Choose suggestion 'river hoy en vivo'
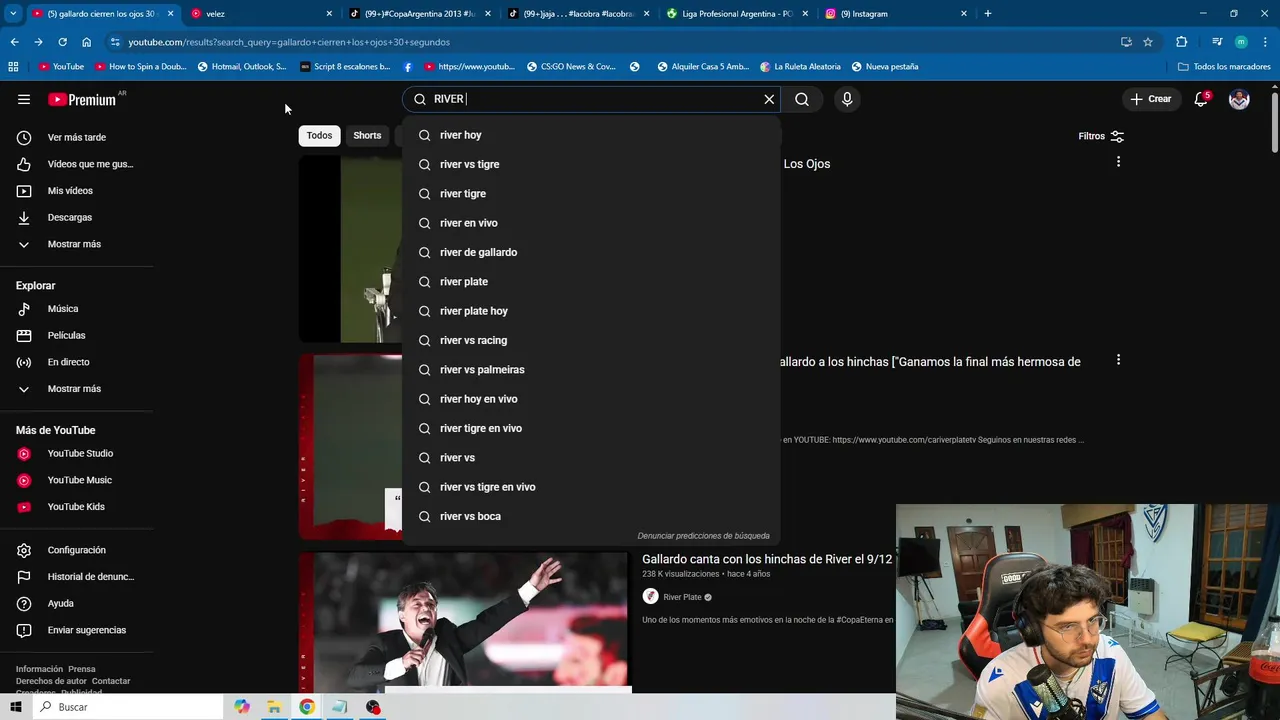Image resolution: width=1280 pixels, height=720 pixels. click(x=591, y=399)
